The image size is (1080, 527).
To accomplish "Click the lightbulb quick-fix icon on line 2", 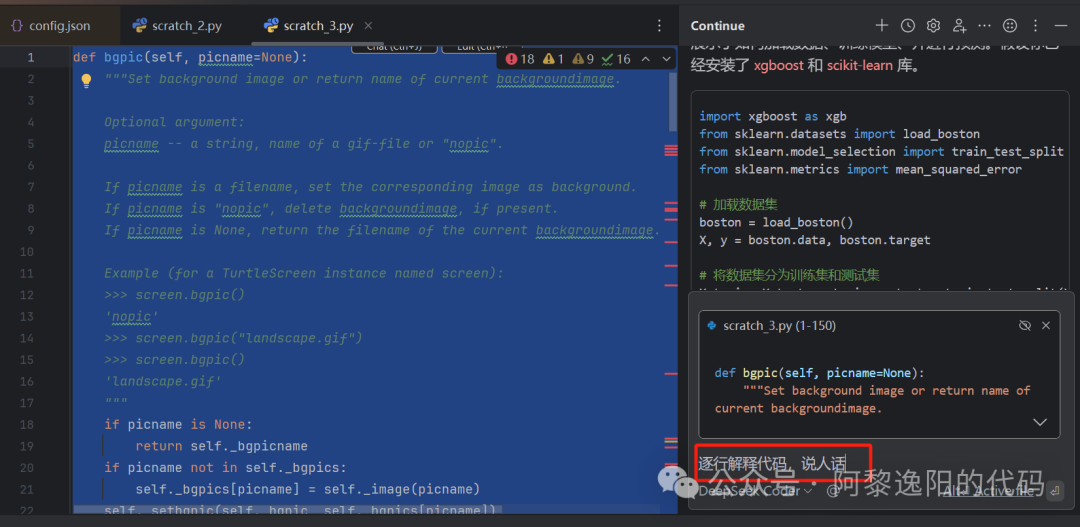I will click(86, 80).
